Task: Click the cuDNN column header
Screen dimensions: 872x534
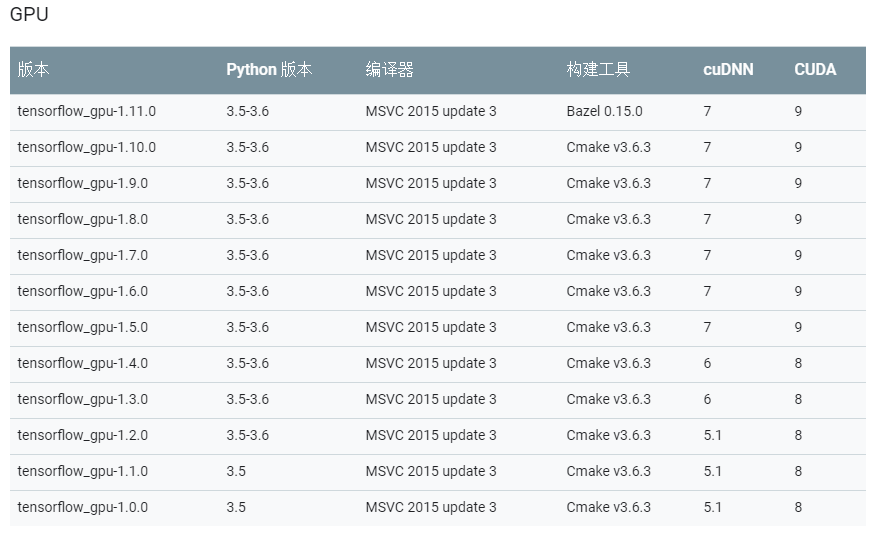Action: 728,70
